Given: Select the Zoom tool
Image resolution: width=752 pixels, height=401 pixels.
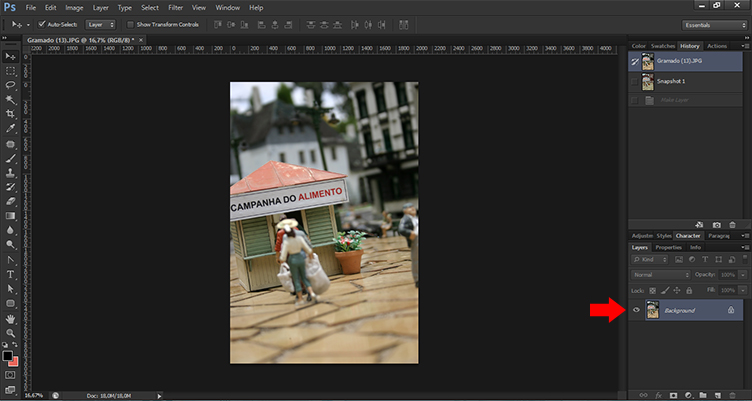Looking at the screenshot, I should point(10,333).
